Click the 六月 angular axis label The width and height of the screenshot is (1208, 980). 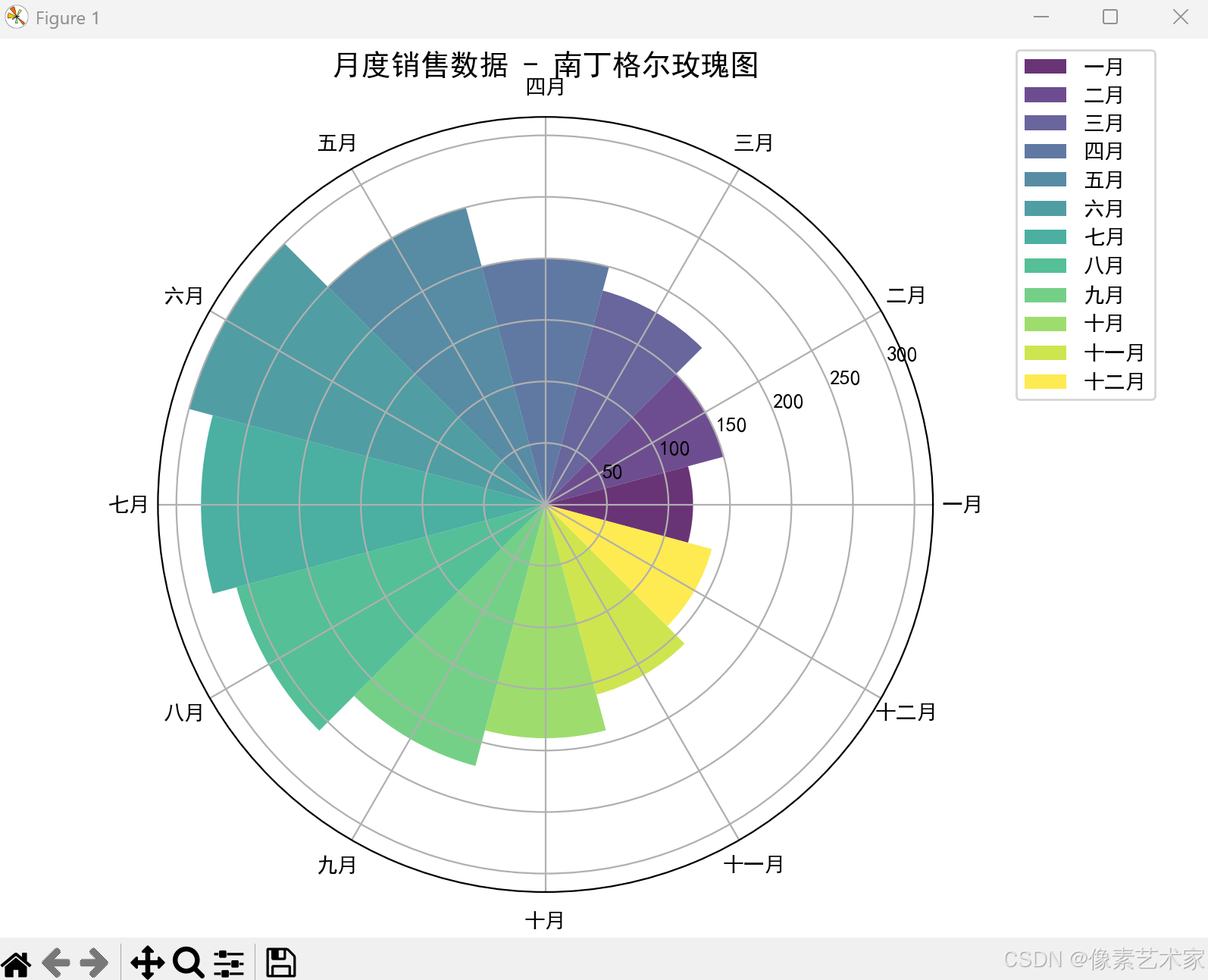tap(184, 295)
